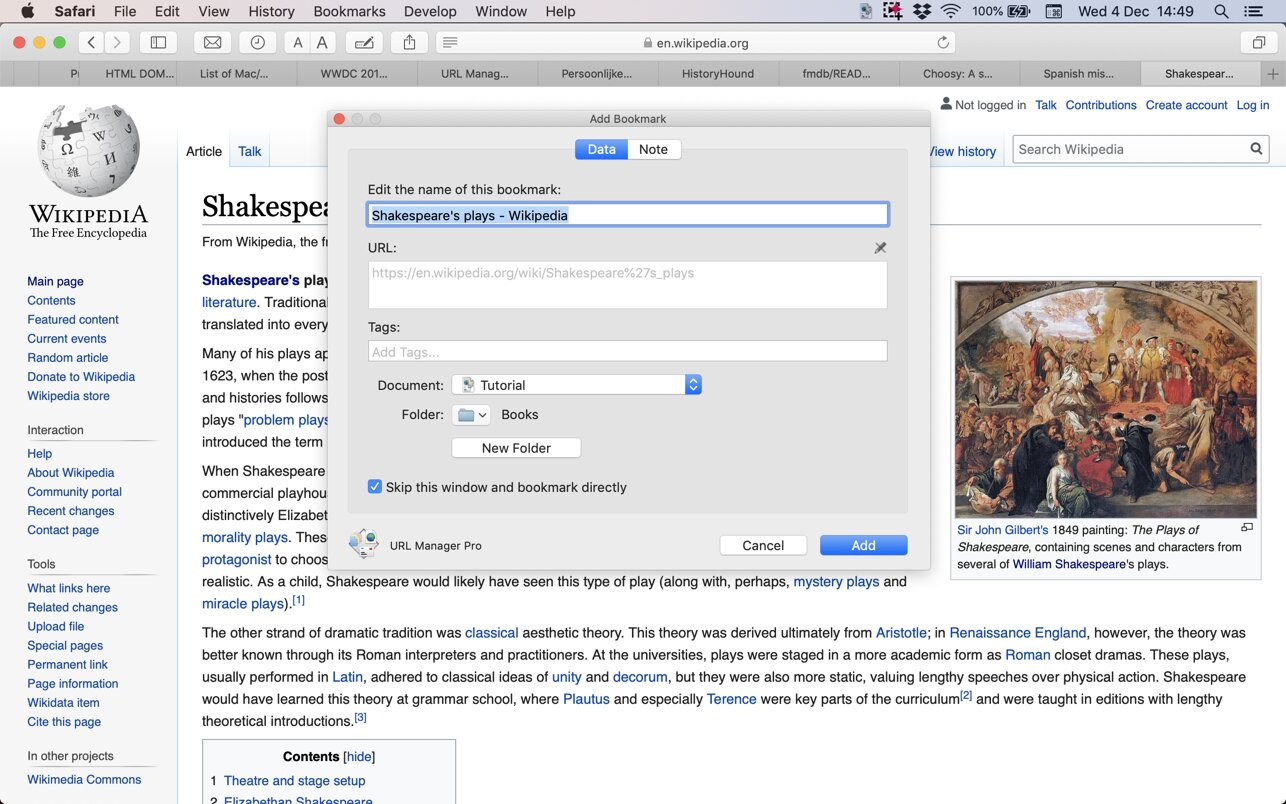Uncheck Skip this window and bookmark directly
Screen dimensions: 1286x804
tap(375, 487)
